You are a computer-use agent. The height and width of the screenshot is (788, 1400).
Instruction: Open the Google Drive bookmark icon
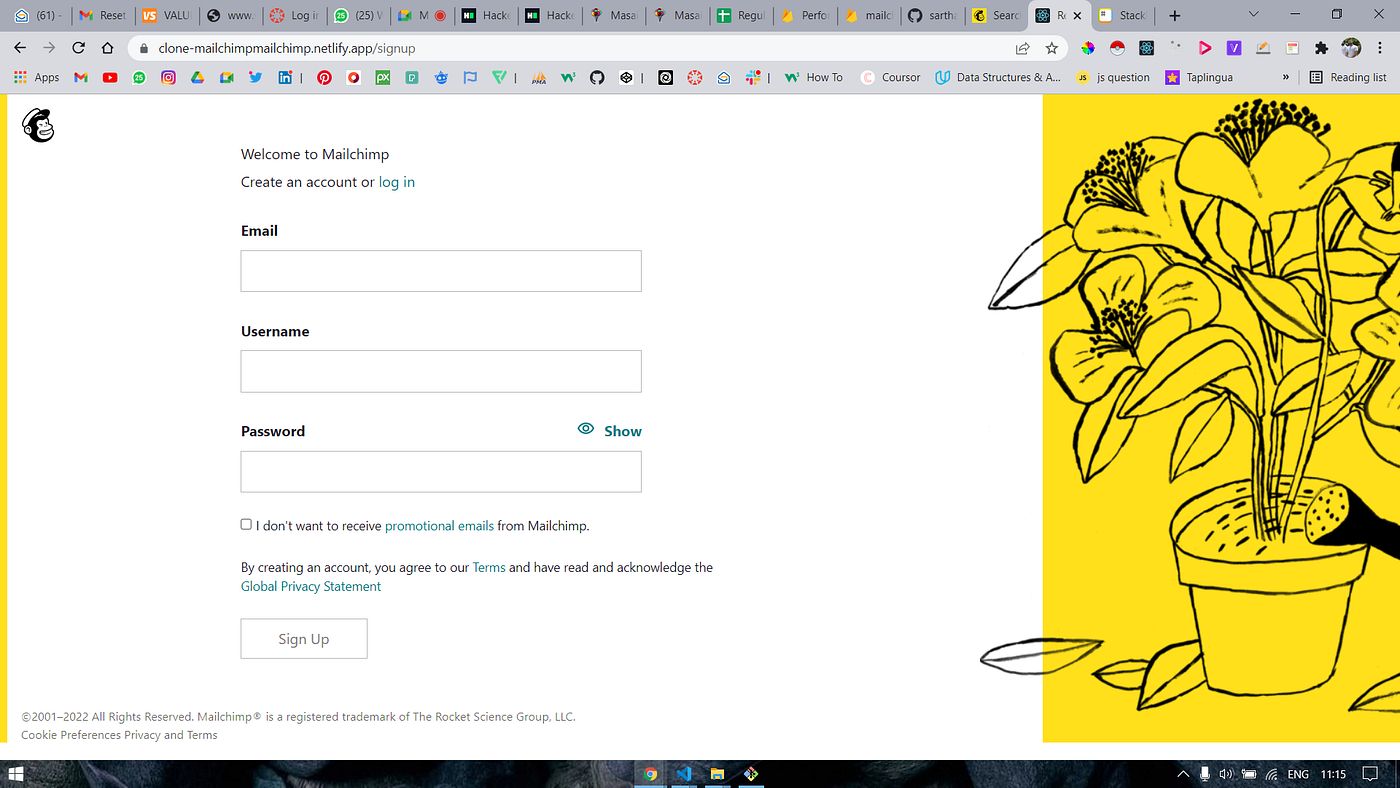pyautogui.click(x=197, y=77)
